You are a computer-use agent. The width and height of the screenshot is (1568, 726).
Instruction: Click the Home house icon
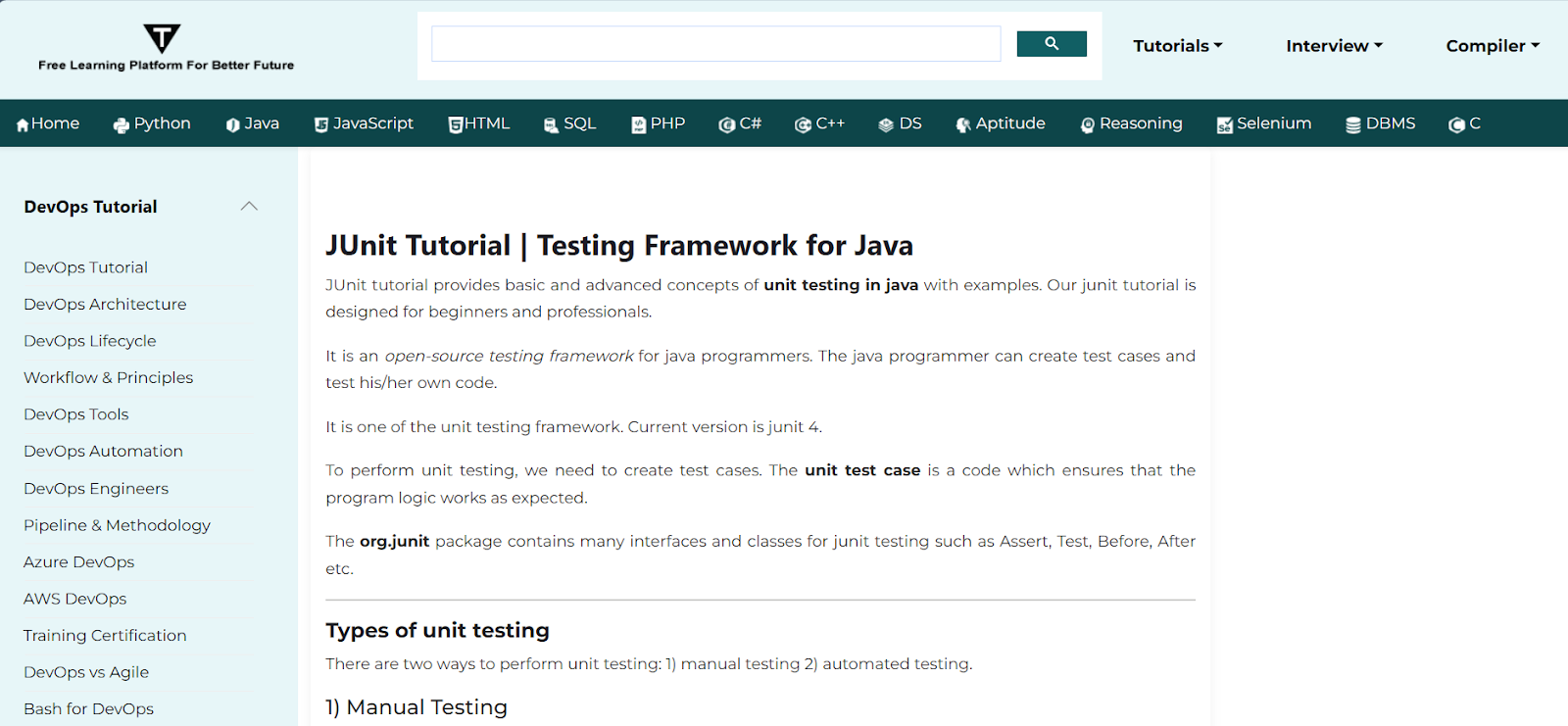[23, 125]
